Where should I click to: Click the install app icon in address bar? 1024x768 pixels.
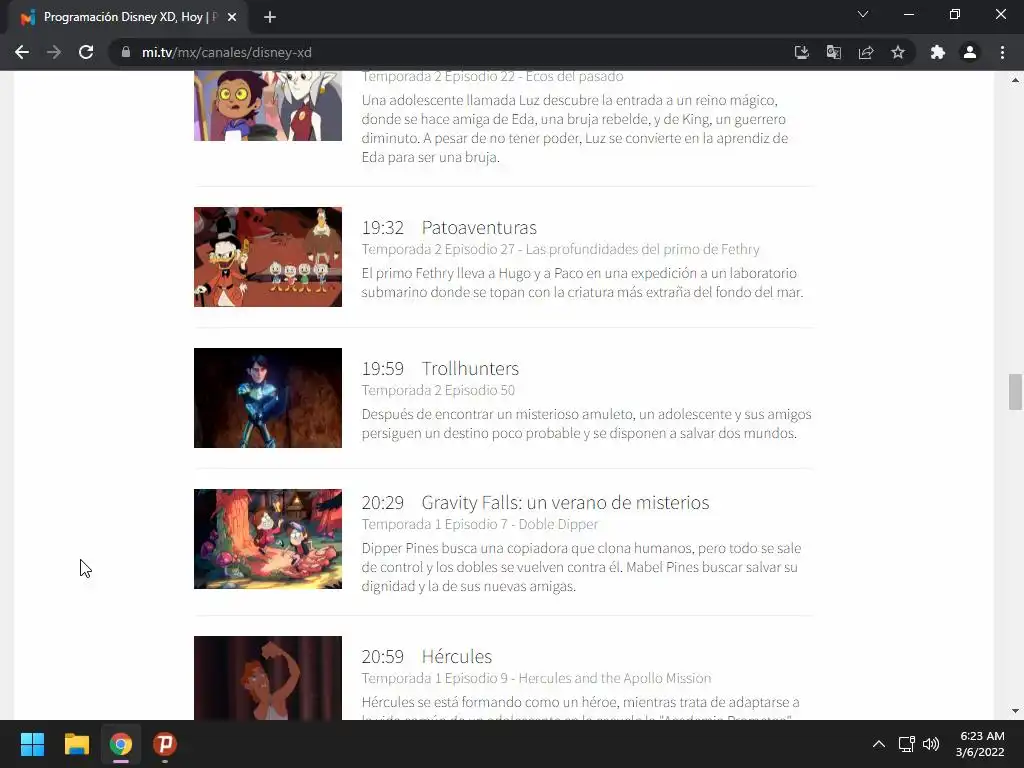pos(801,52)
